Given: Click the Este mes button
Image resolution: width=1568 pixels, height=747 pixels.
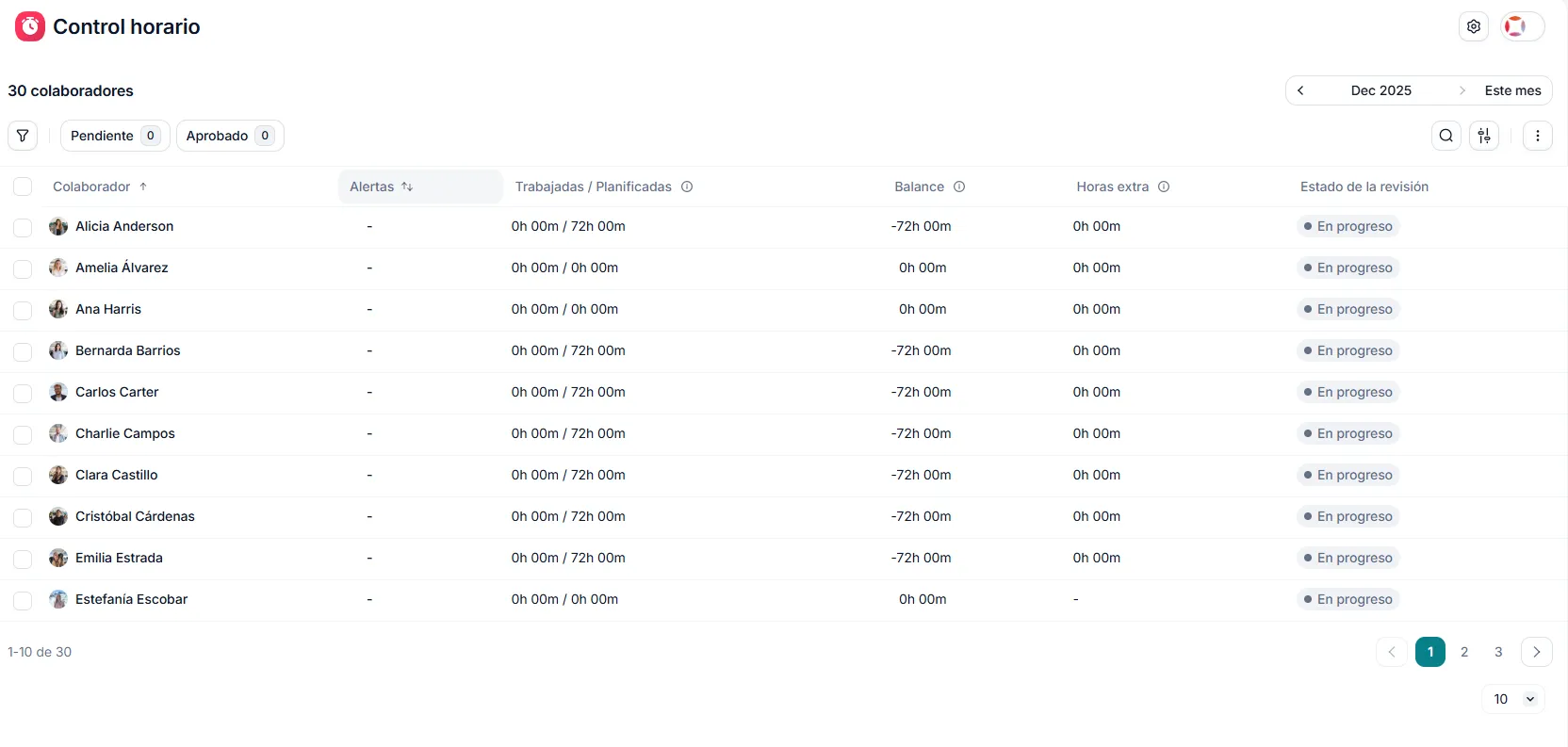Looking at the screenshot, I should (1512, 90).
